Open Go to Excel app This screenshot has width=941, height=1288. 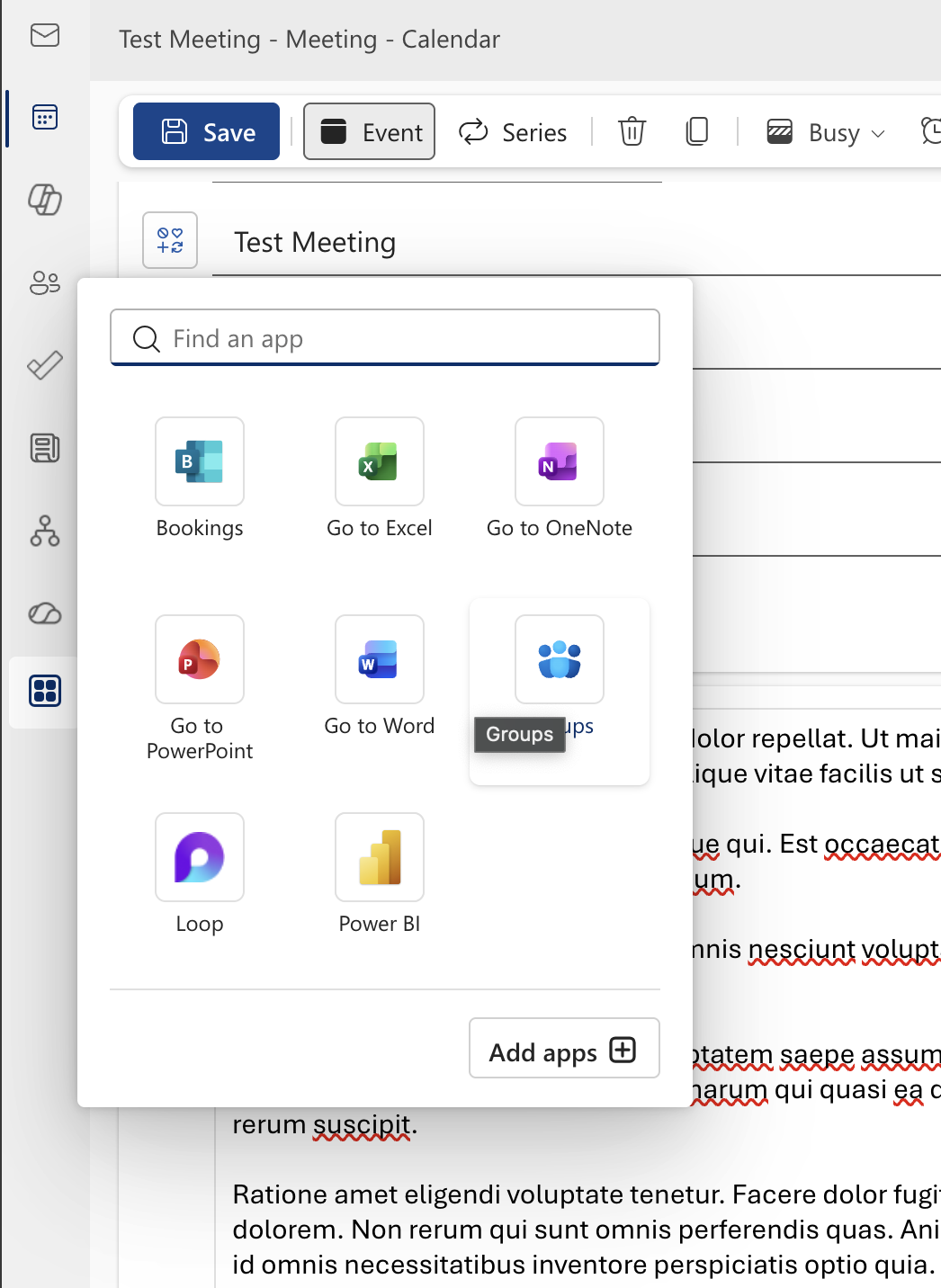(x=380, y=479)
